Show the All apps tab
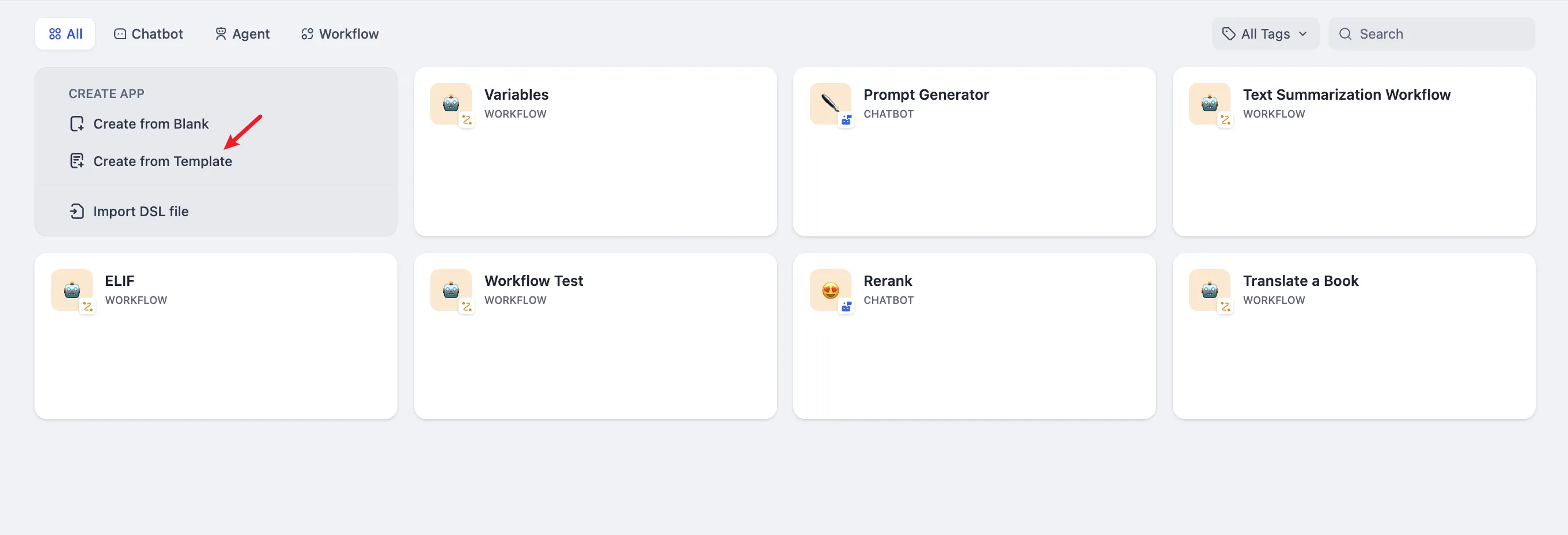 65,34
